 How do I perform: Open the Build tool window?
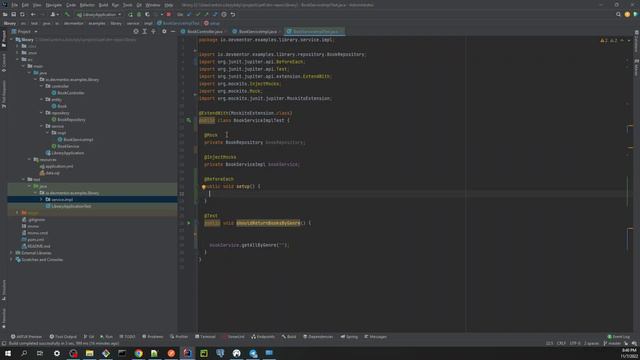tap(289, 337)
